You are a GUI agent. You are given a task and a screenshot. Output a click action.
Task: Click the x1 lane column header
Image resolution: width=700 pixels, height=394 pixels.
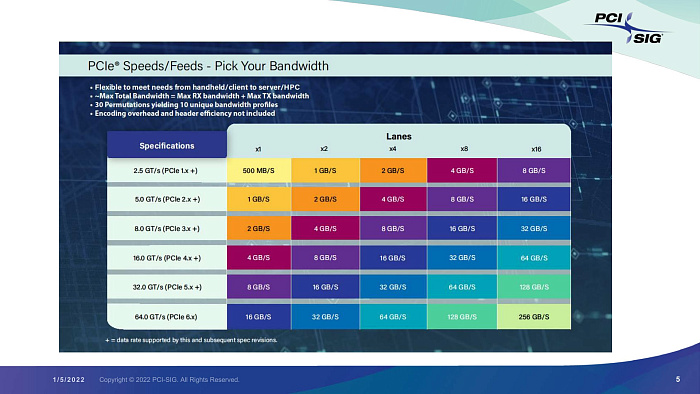(x=258, y=149)
